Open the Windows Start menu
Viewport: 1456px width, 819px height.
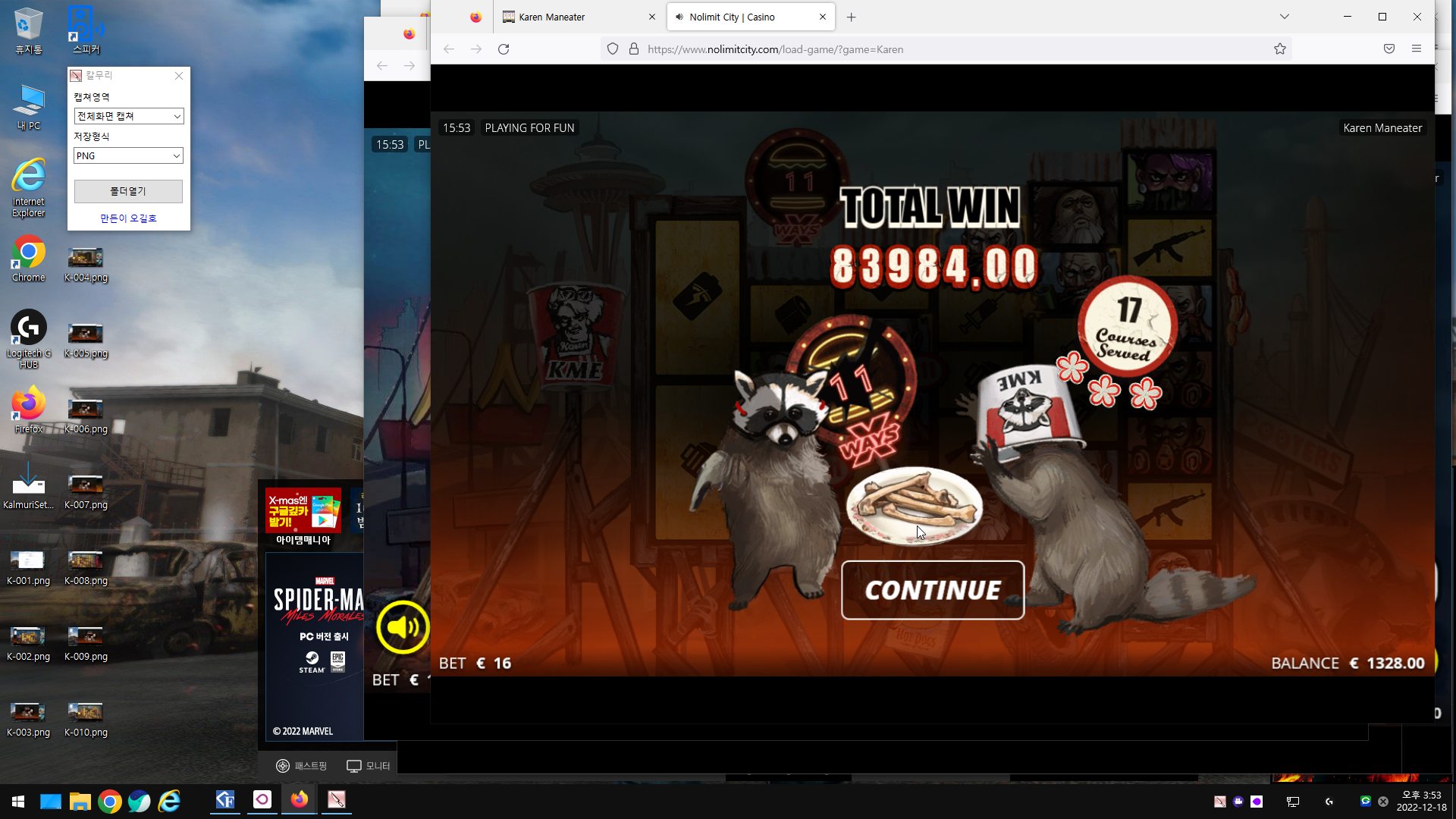click(18, 802)
